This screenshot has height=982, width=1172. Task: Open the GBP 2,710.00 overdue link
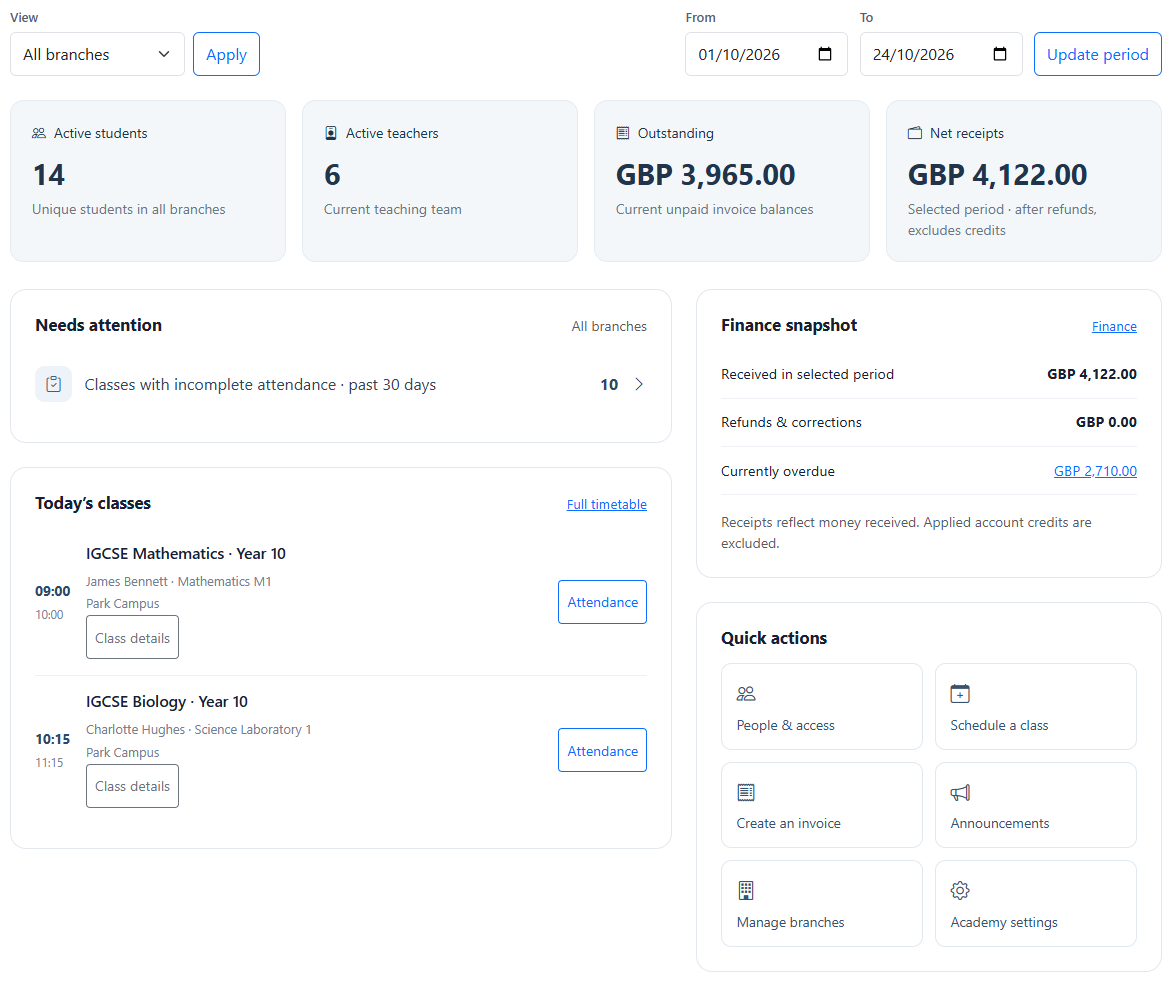pos(1095,471)
